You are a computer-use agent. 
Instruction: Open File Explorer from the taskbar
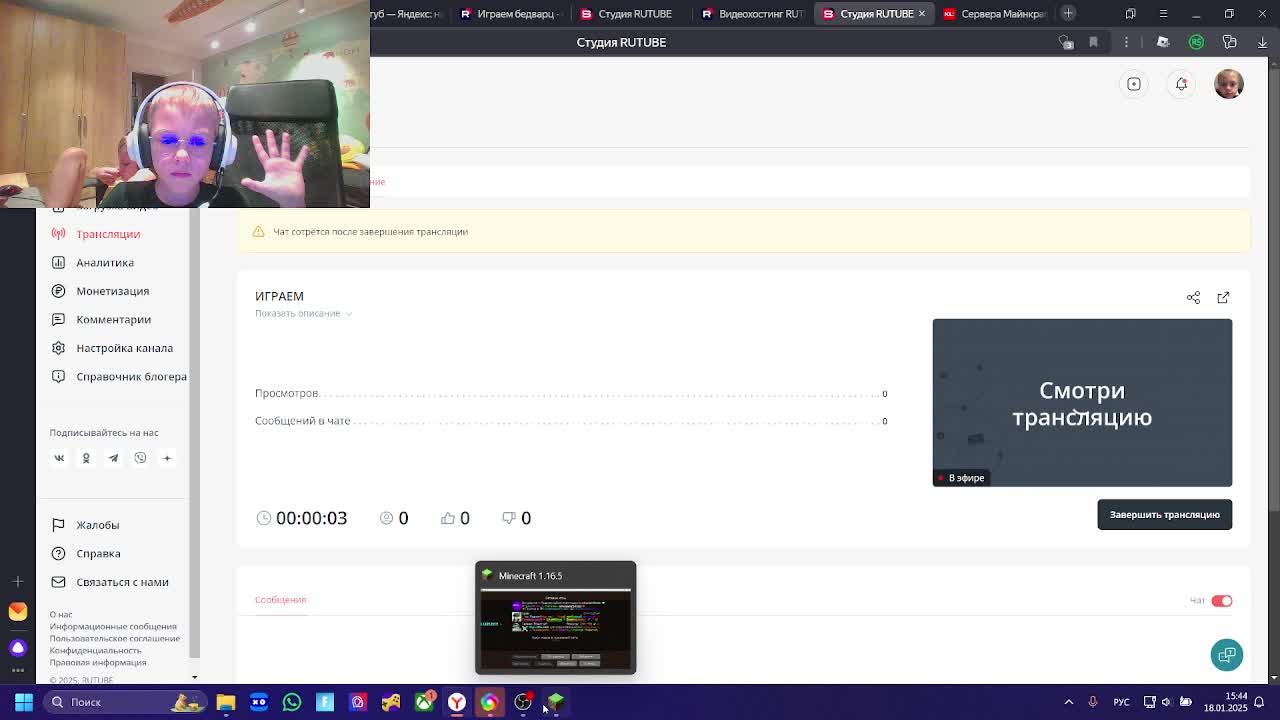pyautogui.click(x=226, y=702)
